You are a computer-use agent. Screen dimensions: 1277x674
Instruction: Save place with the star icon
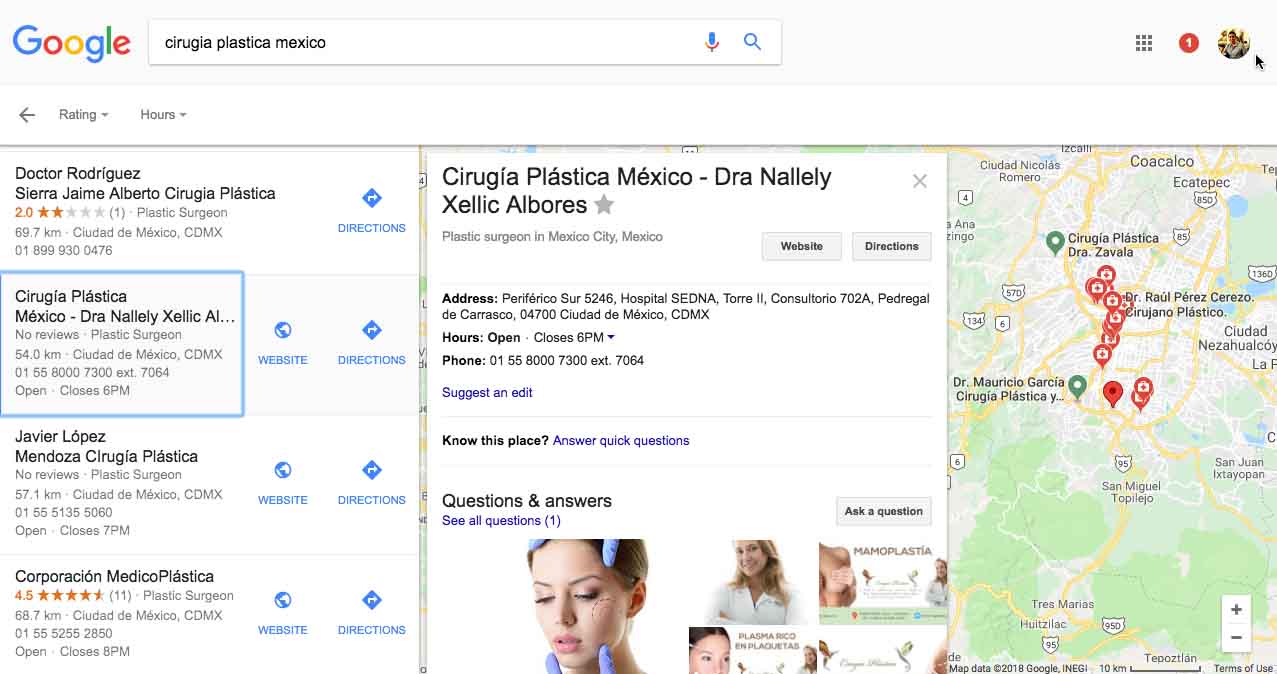(604, 205)
